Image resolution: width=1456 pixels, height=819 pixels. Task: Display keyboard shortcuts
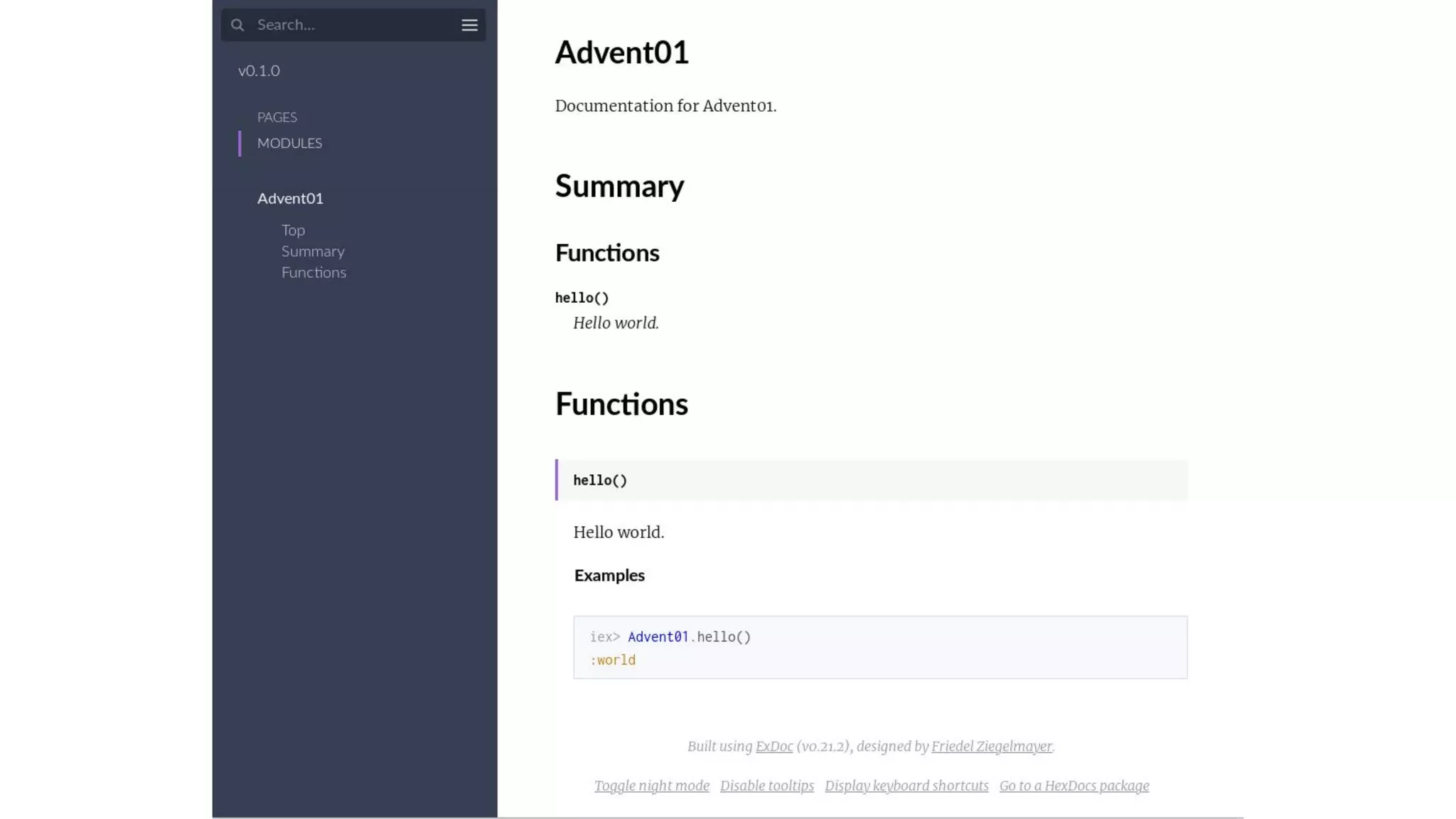tap(906, 786)
